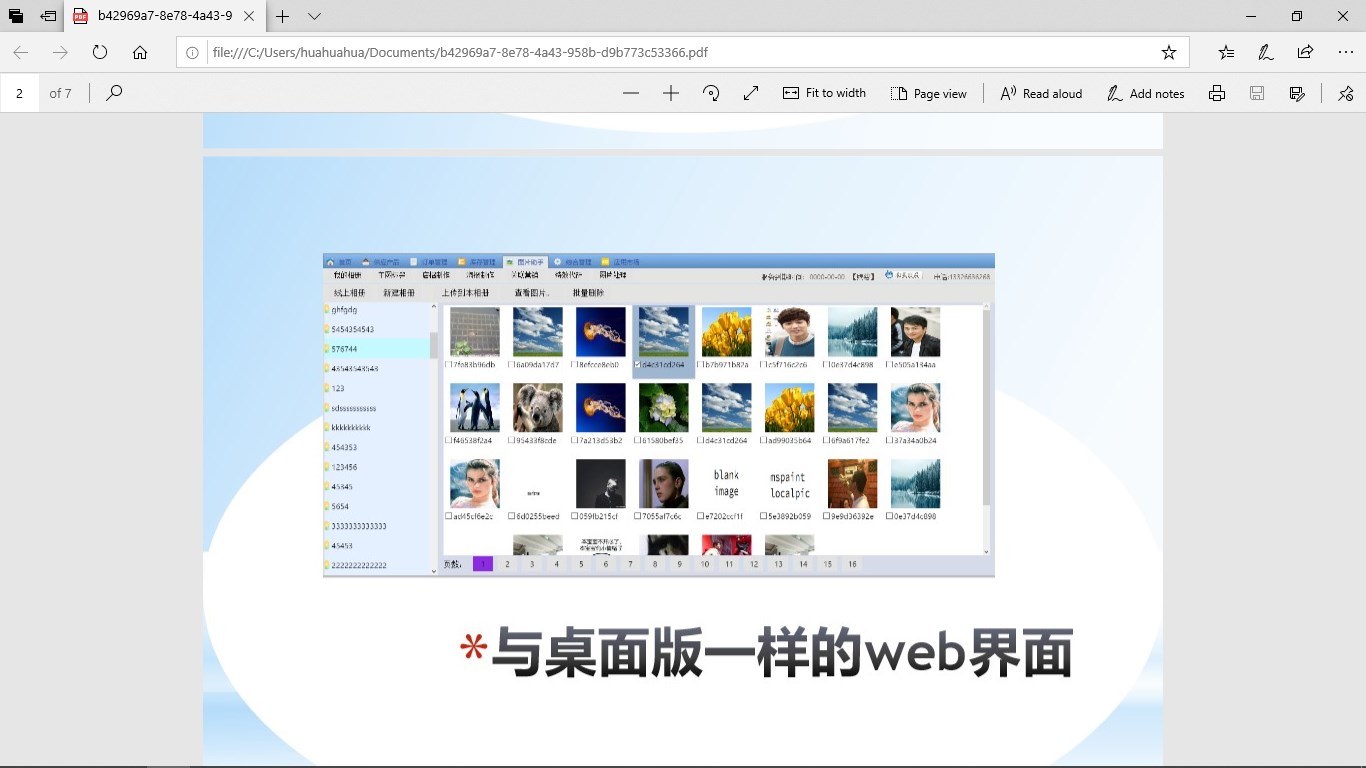Click the image grid vertical scrollbar
The height and width of the screenshot is (768, 1366).
[986, 430]
